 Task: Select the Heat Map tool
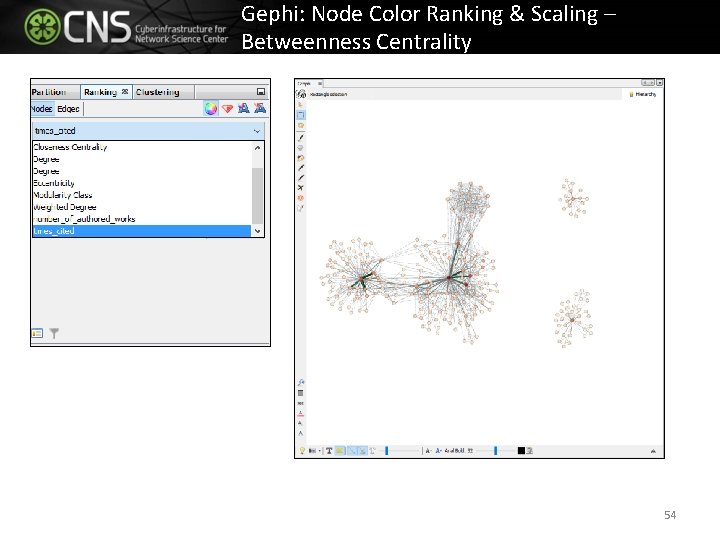coord(301,198)
